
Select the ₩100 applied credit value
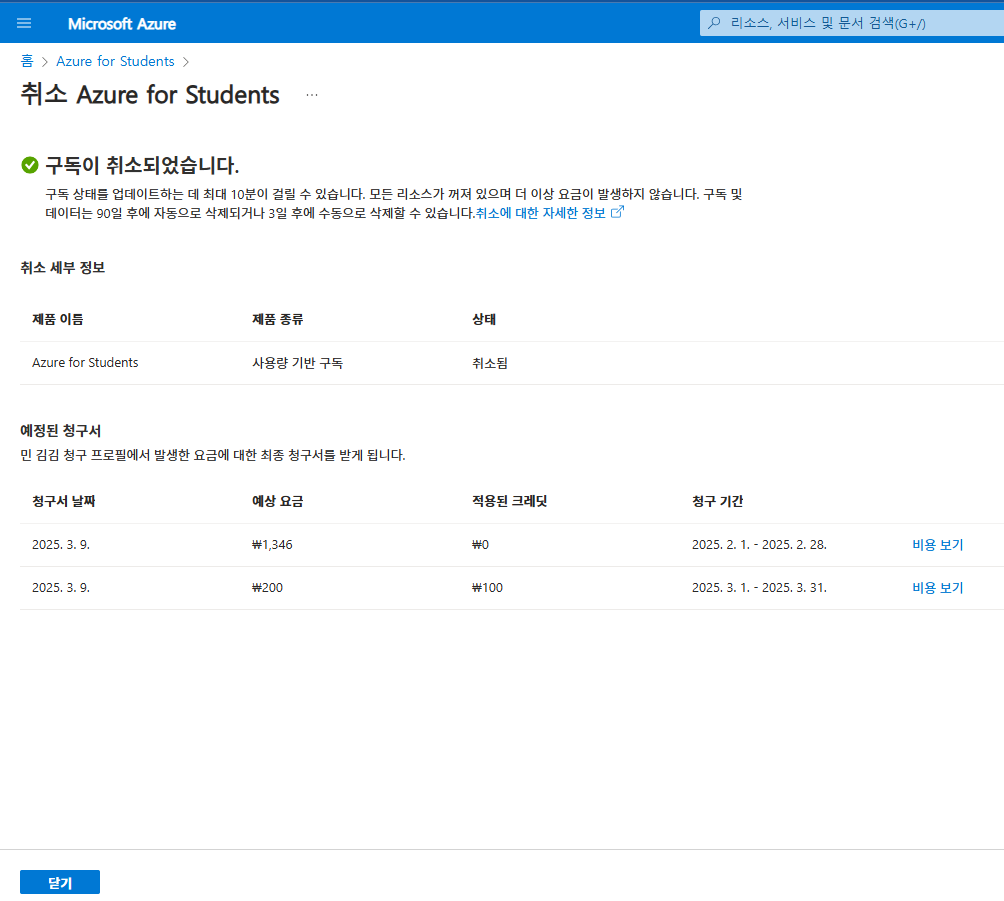[x=487, y=588]
